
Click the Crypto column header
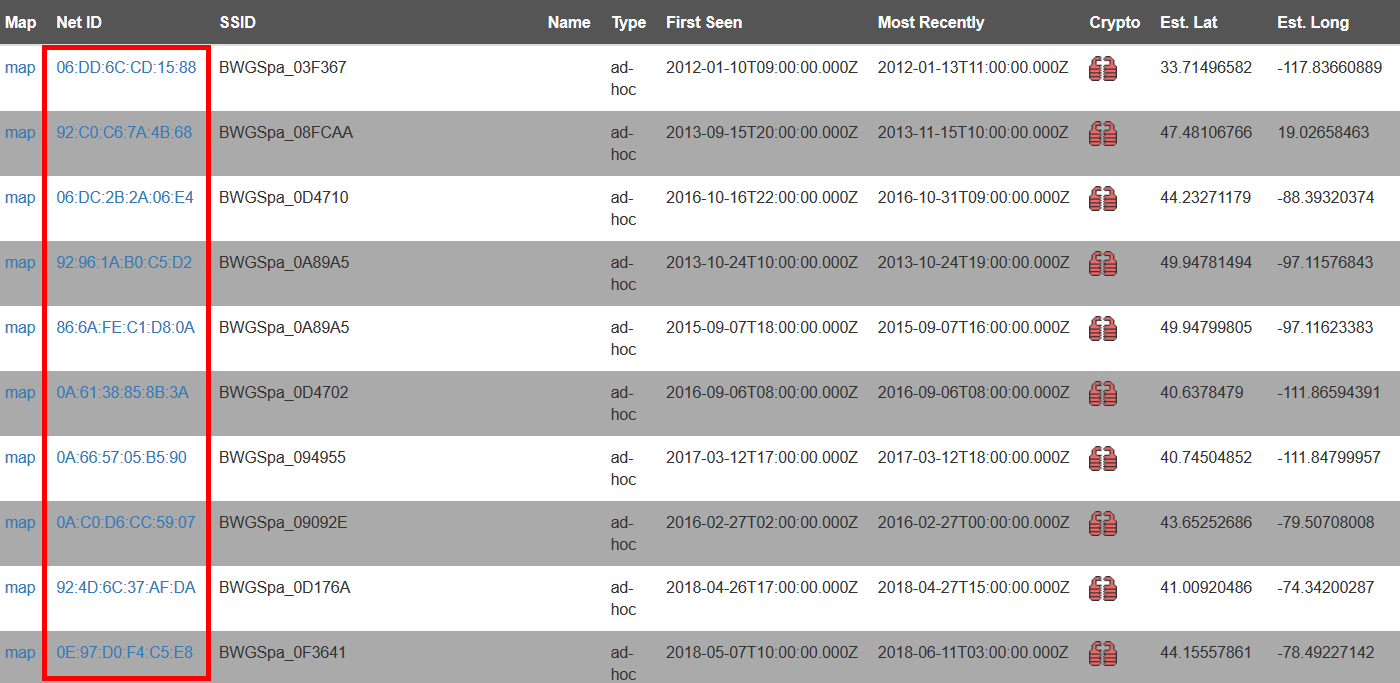click(1114, 22)
